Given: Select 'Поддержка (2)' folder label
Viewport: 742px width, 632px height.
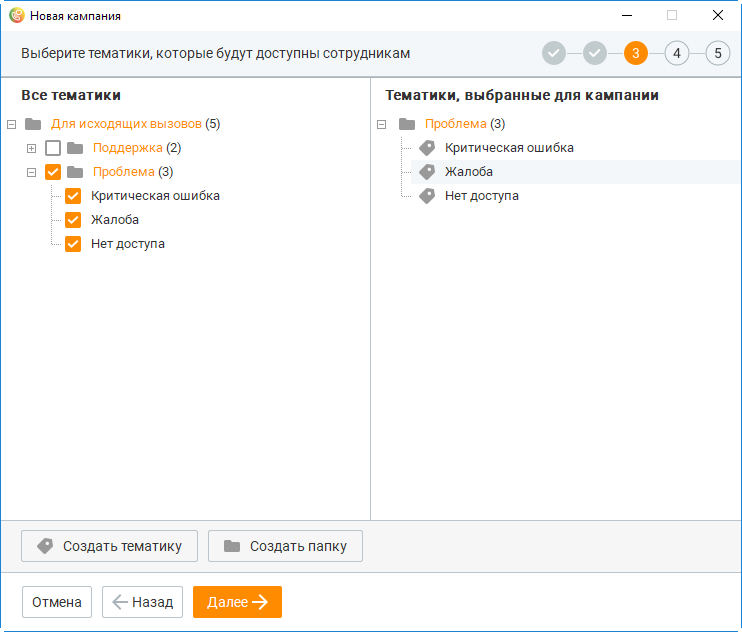Looking at the screenshot, I should [x=137, y=148].
